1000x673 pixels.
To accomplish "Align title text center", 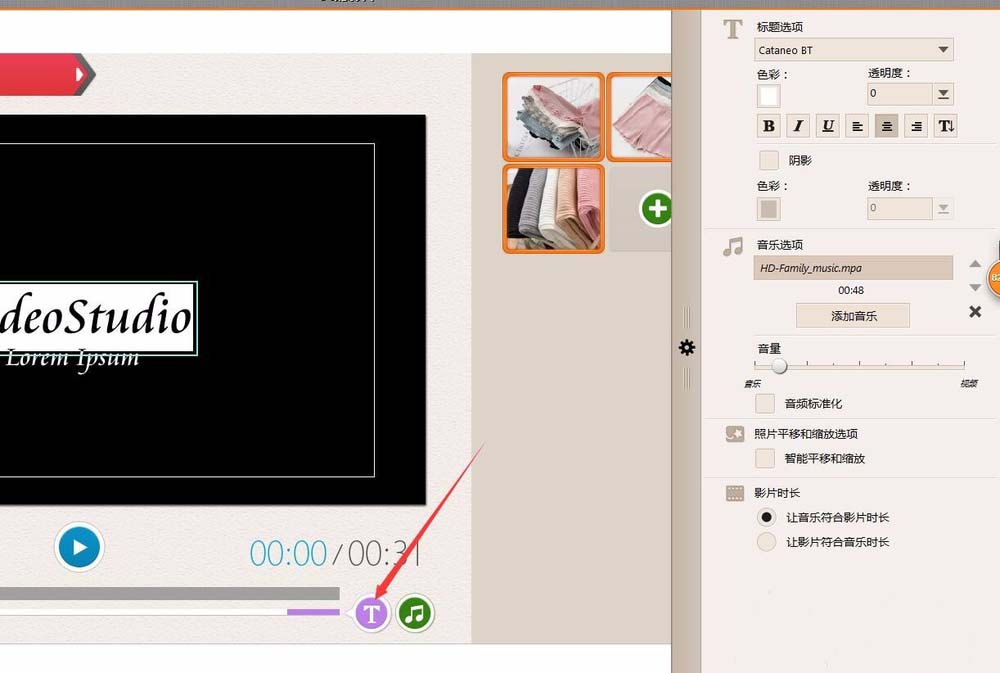I will 886,126.
